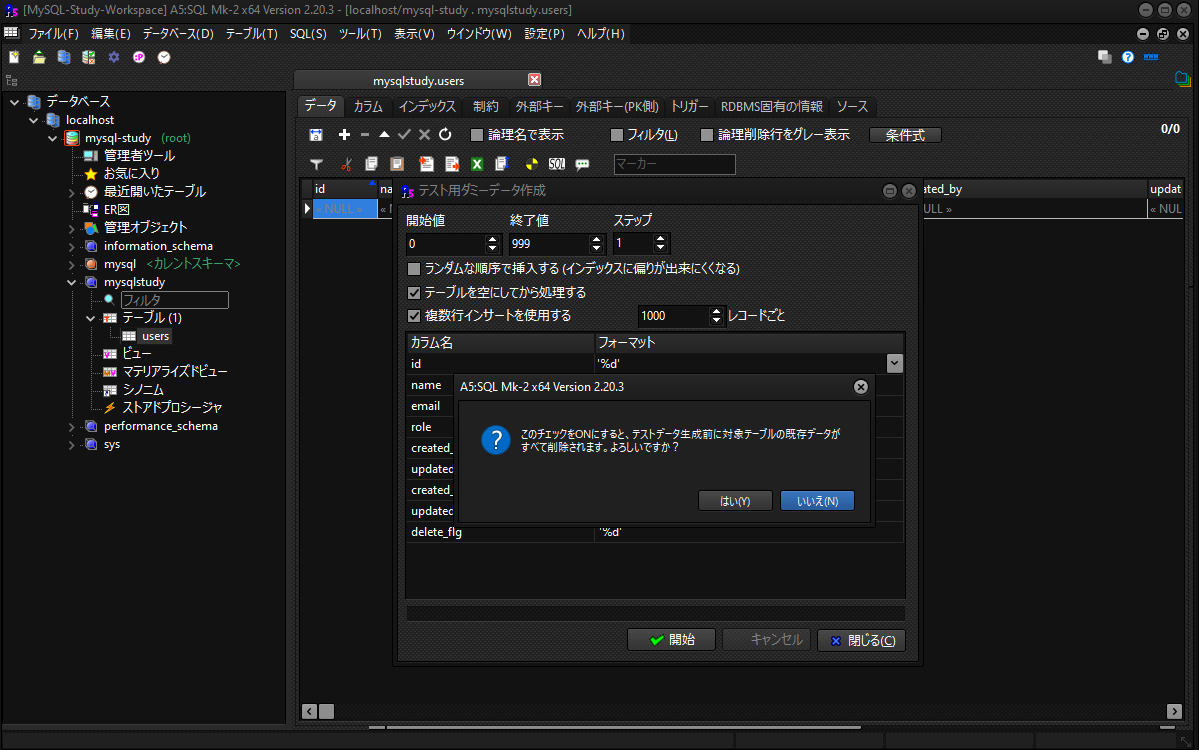Image resolution: width=1199 pixels, height=750 pixels.
Task: Click the up-triangle edit row icon
Action: [x=385, y=135]
